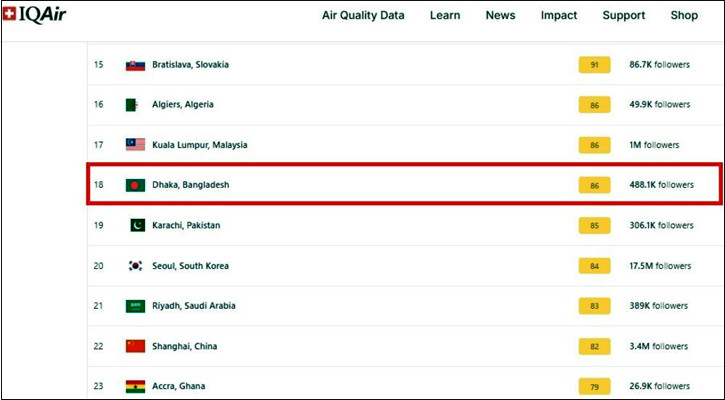725x400 pixels.
Task: Click AQI badge 82 for Shanghai
Action: [595, 346]
